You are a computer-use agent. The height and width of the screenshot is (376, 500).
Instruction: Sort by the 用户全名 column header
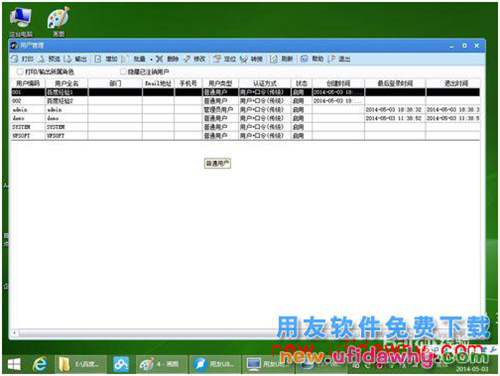click(66, 83)
